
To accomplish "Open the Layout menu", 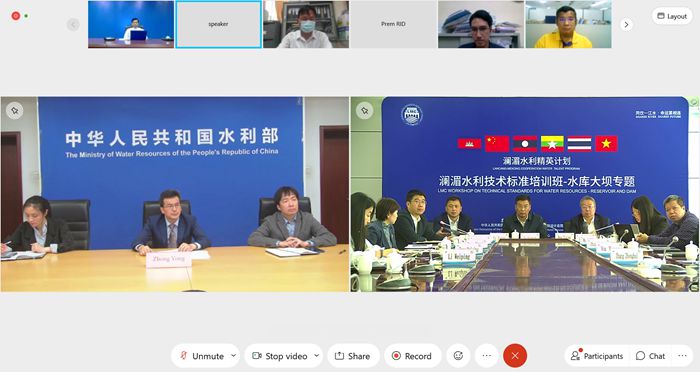I will [x=672, y=16].
